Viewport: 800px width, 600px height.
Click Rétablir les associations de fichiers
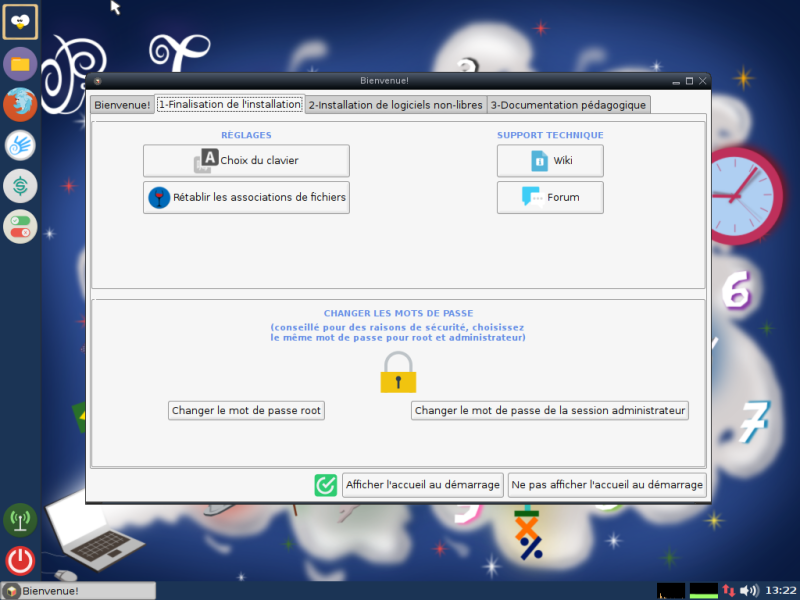coord(246,197)
